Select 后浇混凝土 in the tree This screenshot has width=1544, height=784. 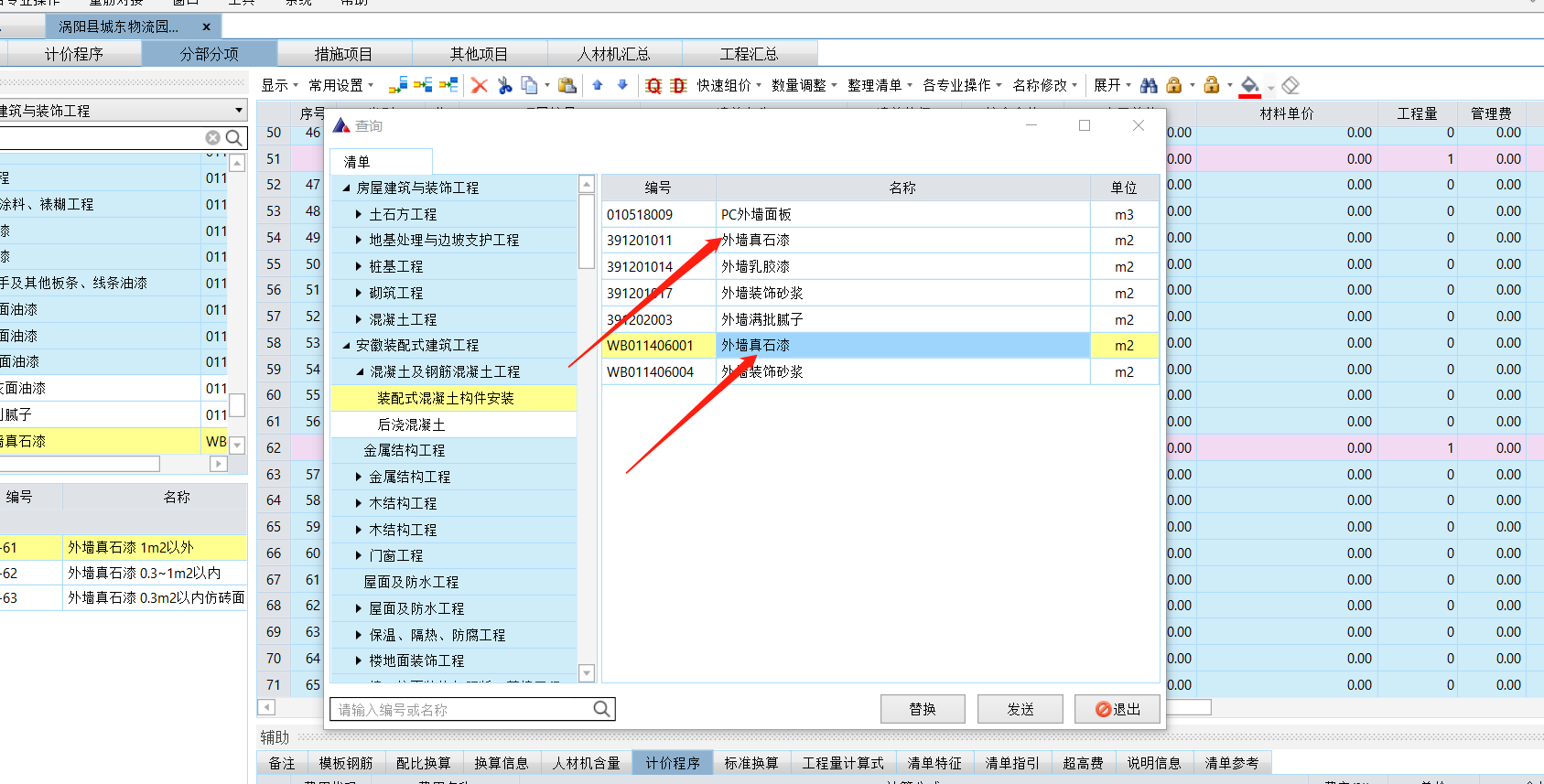pyautogui.click(x=411, y=424)
